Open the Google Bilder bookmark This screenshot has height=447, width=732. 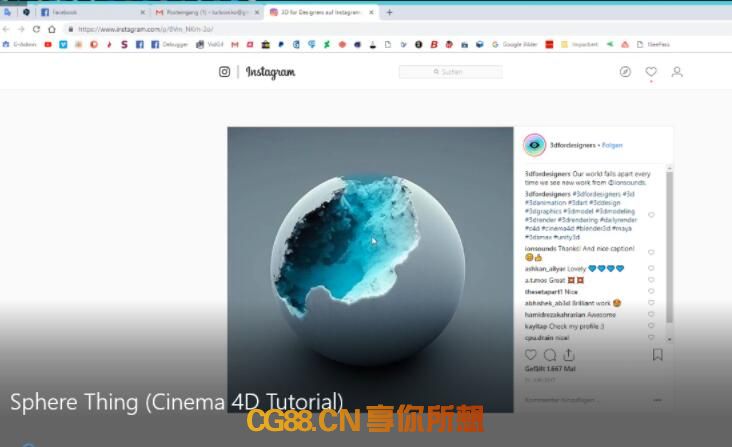pos(514,44)
